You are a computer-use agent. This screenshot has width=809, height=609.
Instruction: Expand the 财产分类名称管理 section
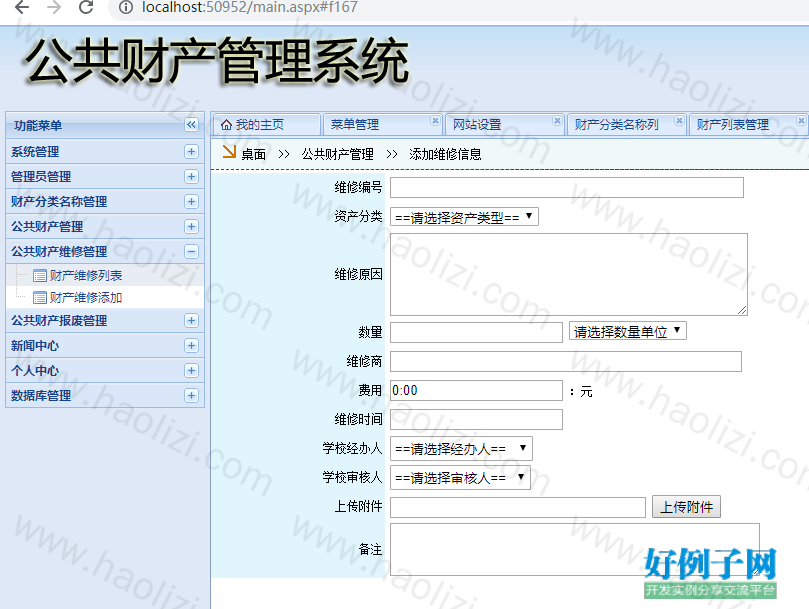coord(191,201)
